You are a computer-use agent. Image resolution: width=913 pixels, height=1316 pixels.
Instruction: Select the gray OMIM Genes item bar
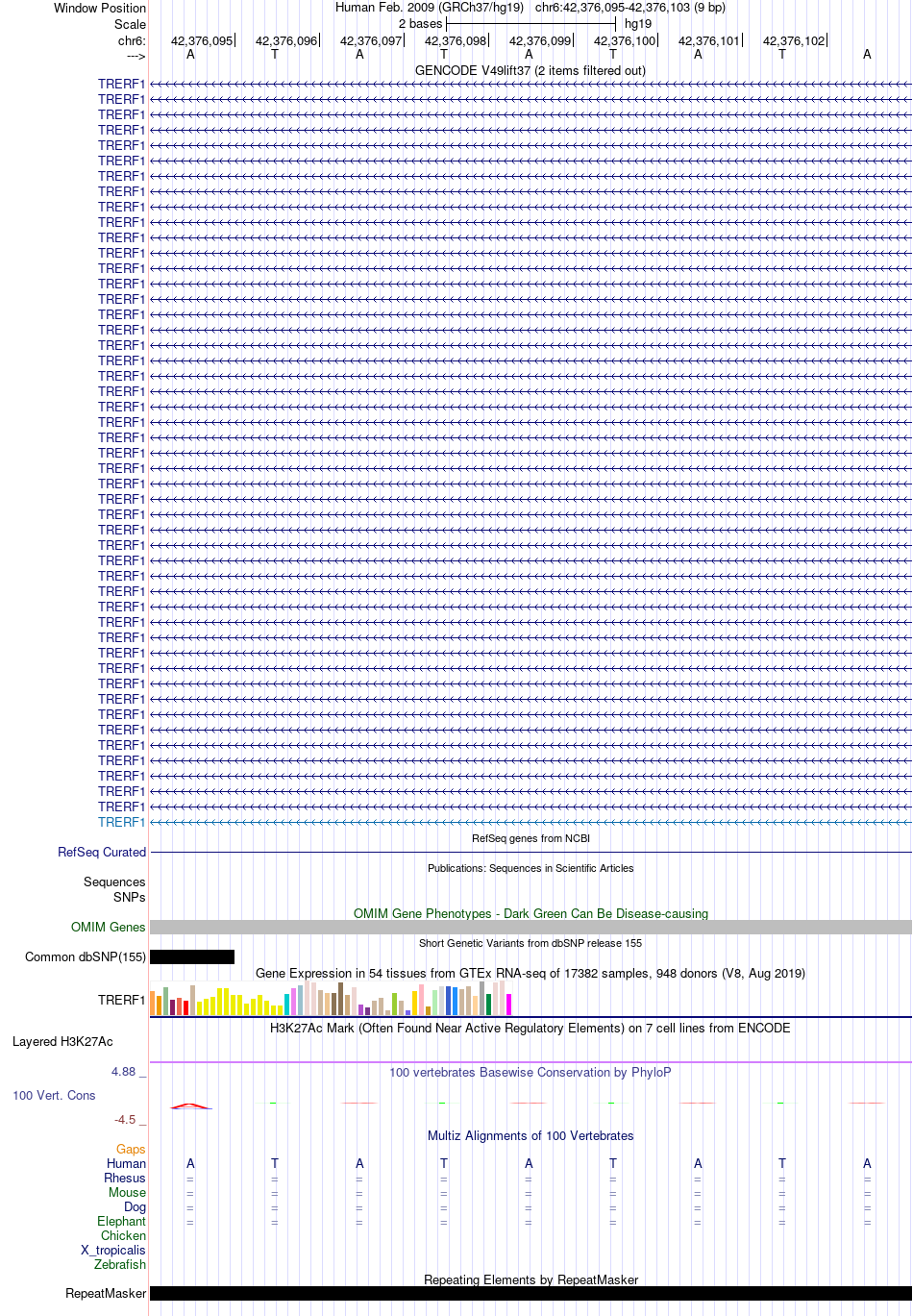531,927
